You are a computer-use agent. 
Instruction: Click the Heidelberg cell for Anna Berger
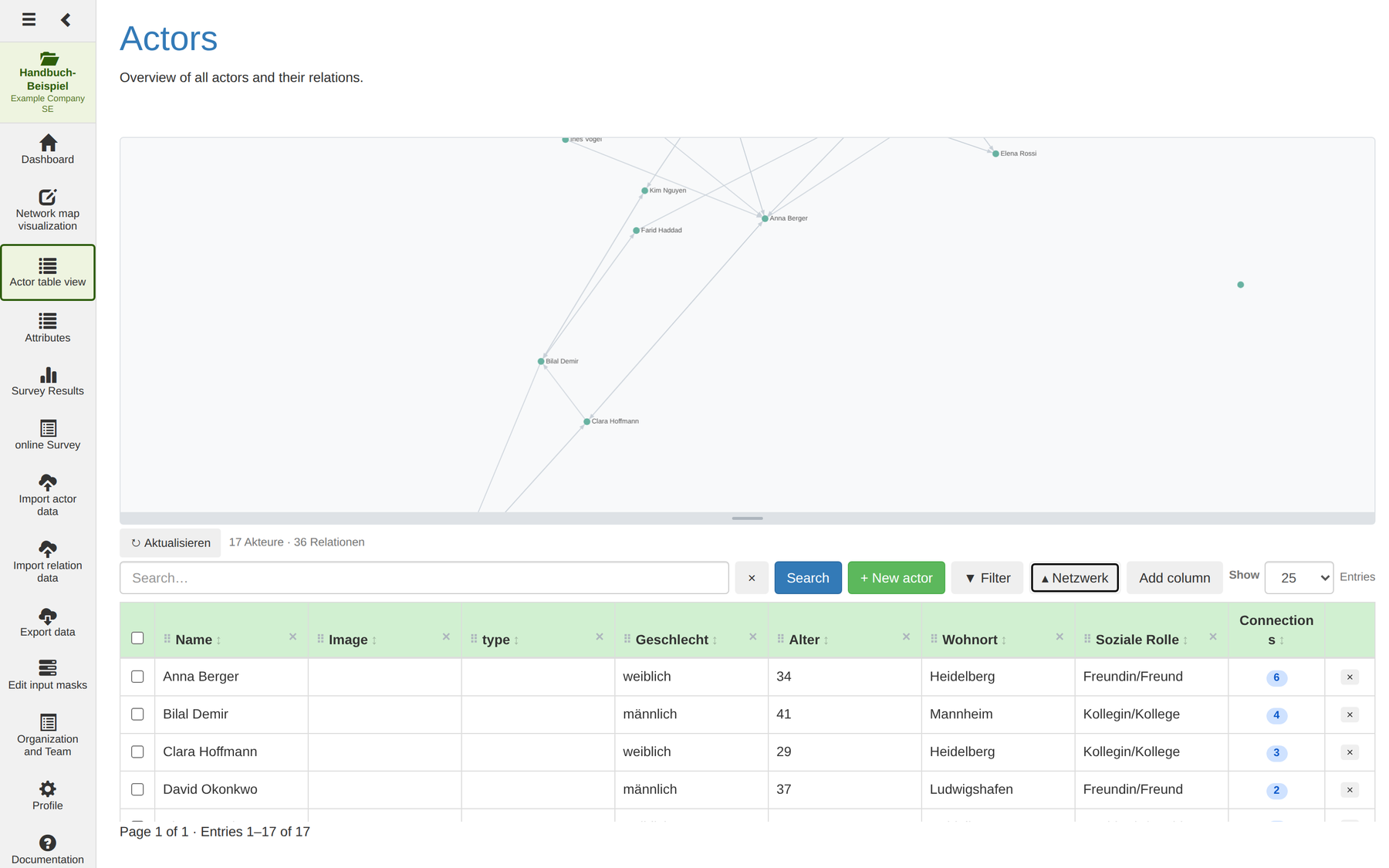pyautogui.click(x=998, y=677)
